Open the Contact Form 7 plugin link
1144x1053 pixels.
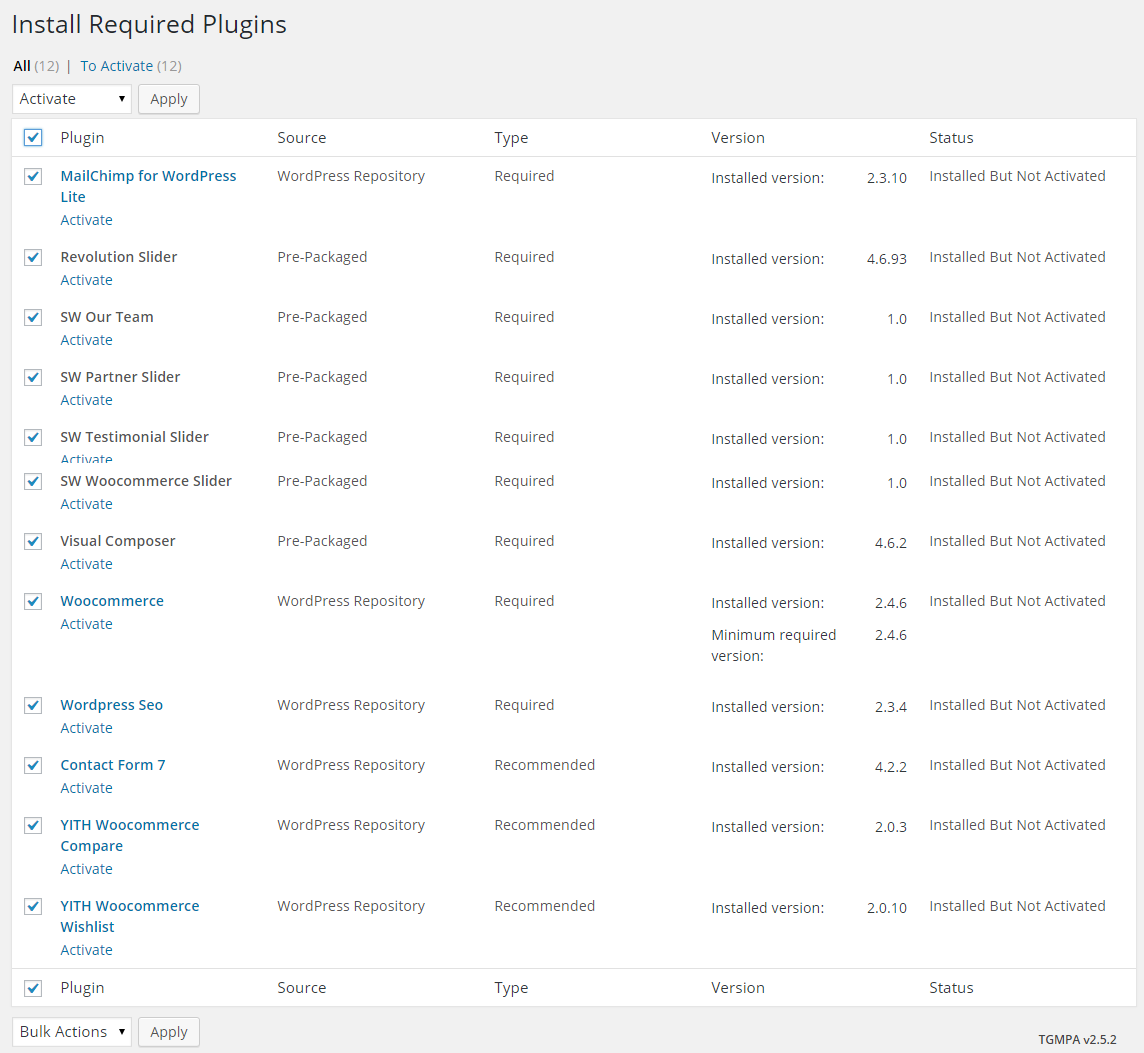(x=113, y=765)
